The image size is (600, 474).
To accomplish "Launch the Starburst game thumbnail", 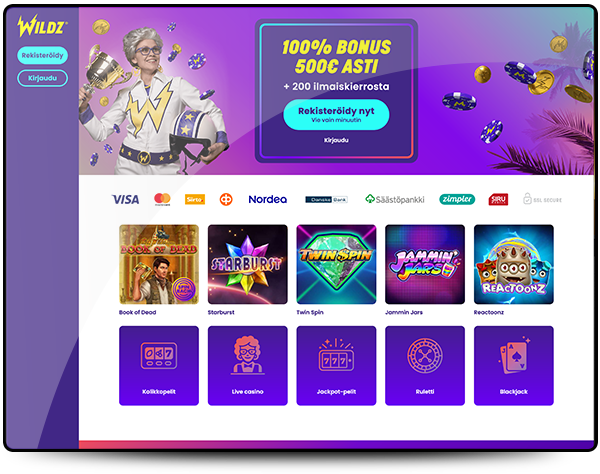I will tap(248, 264).
